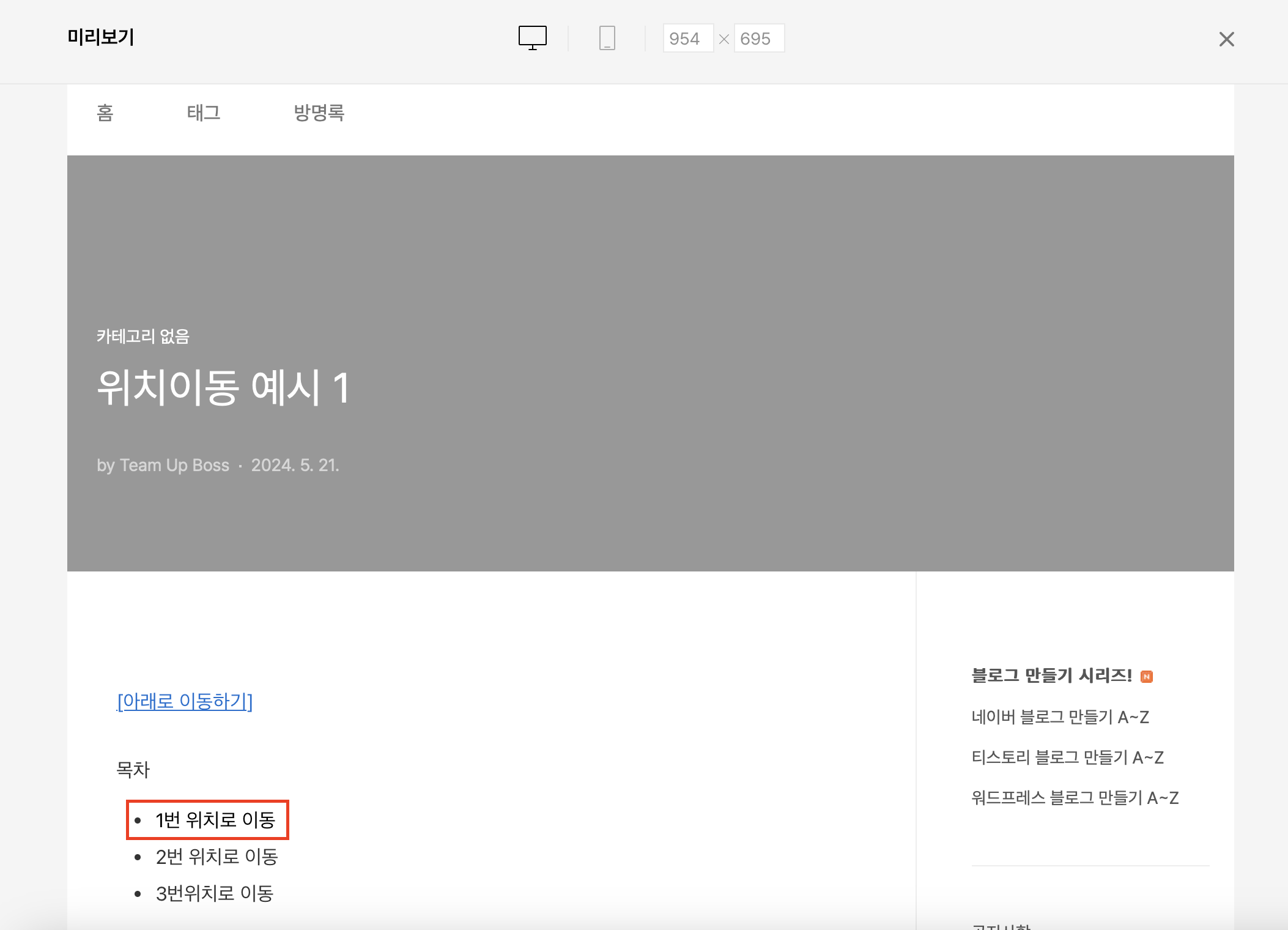Viewport: 1288px width, 930px height.
Task: Click the width field showing 954
Action: coord(687,39)
